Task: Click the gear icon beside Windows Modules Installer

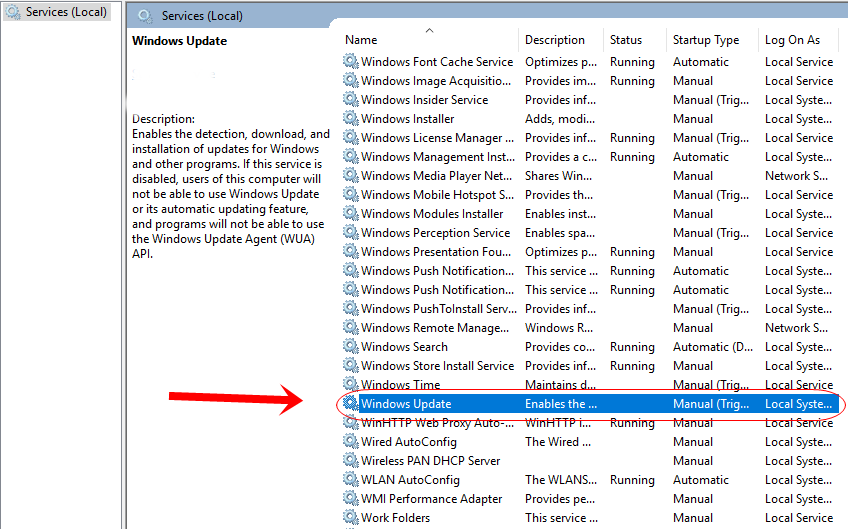Action: pos(350,213)
